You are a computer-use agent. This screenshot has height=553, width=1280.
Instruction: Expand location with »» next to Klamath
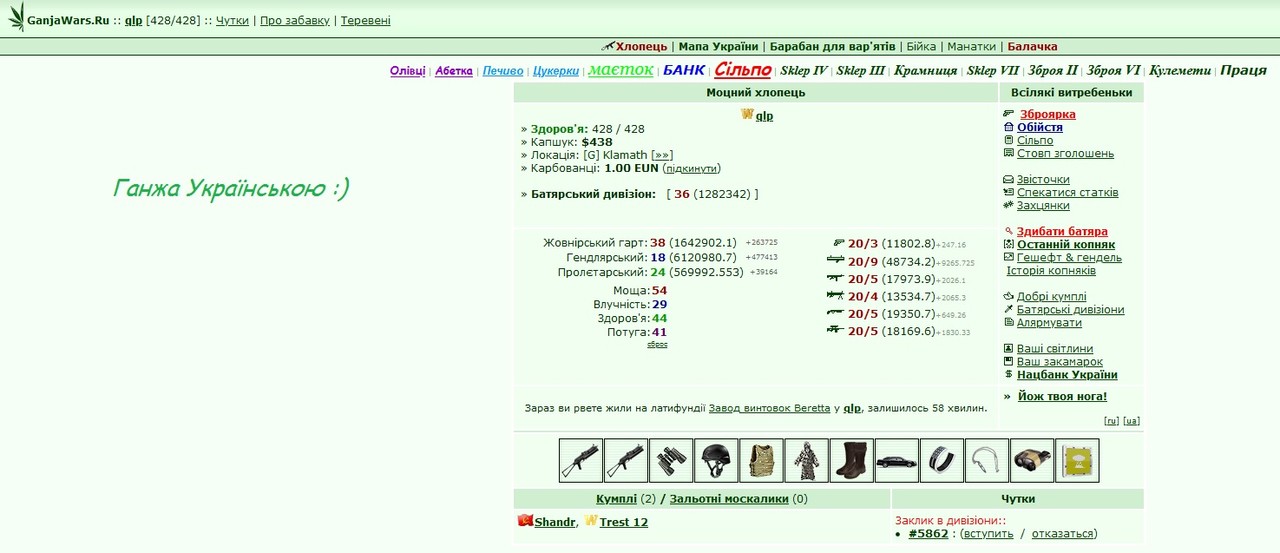662,156
